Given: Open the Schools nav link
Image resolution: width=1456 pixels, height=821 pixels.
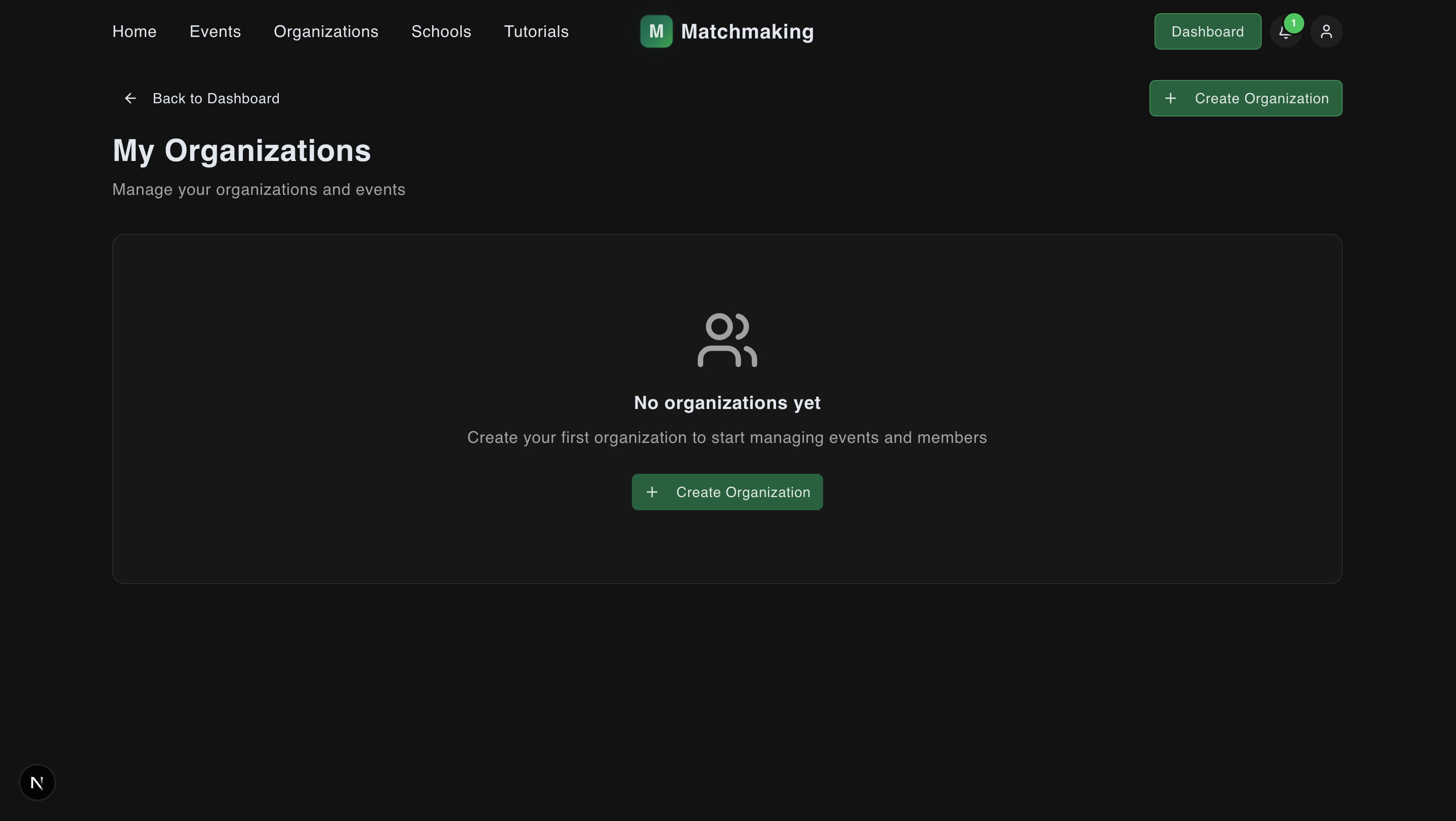Looking at the screenshot, I should (x=442, y=32).
